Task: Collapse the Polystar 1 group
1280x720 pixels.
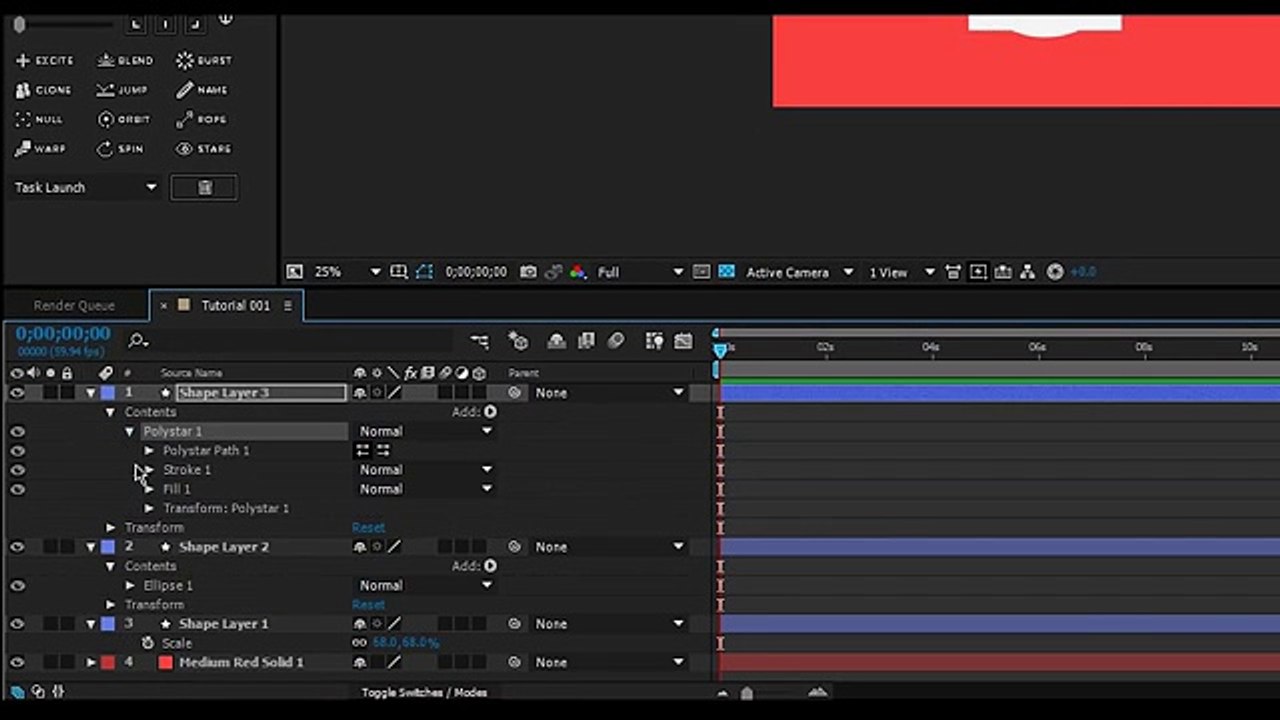Action: tap(129, 432)
